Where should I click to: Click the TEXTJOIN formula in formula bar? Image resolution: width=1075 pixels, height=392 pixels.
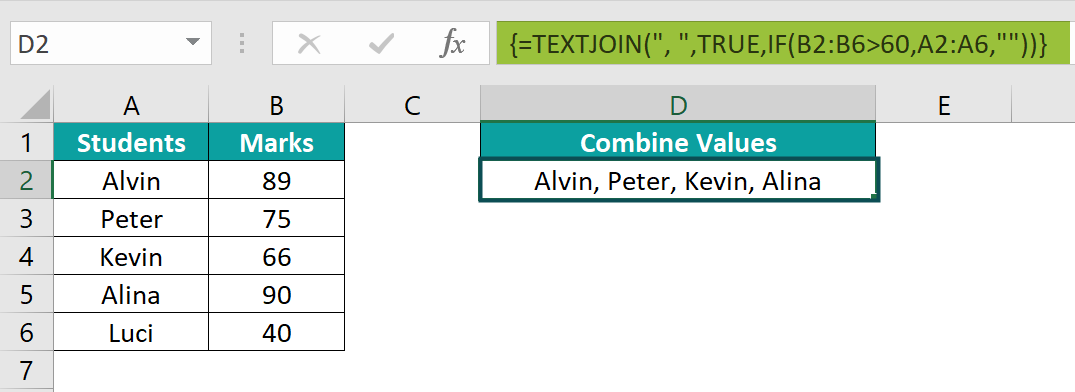click(778, 44)
